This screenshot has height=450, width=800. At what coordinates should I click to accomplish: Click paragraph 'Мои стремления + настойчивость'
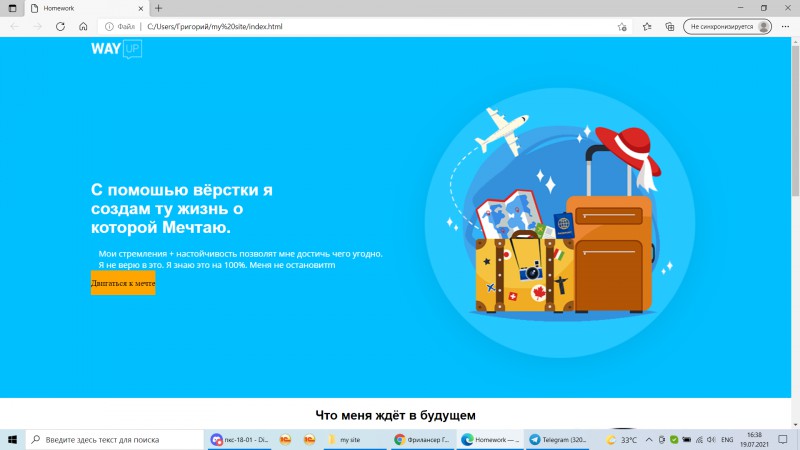coord(240,259)
